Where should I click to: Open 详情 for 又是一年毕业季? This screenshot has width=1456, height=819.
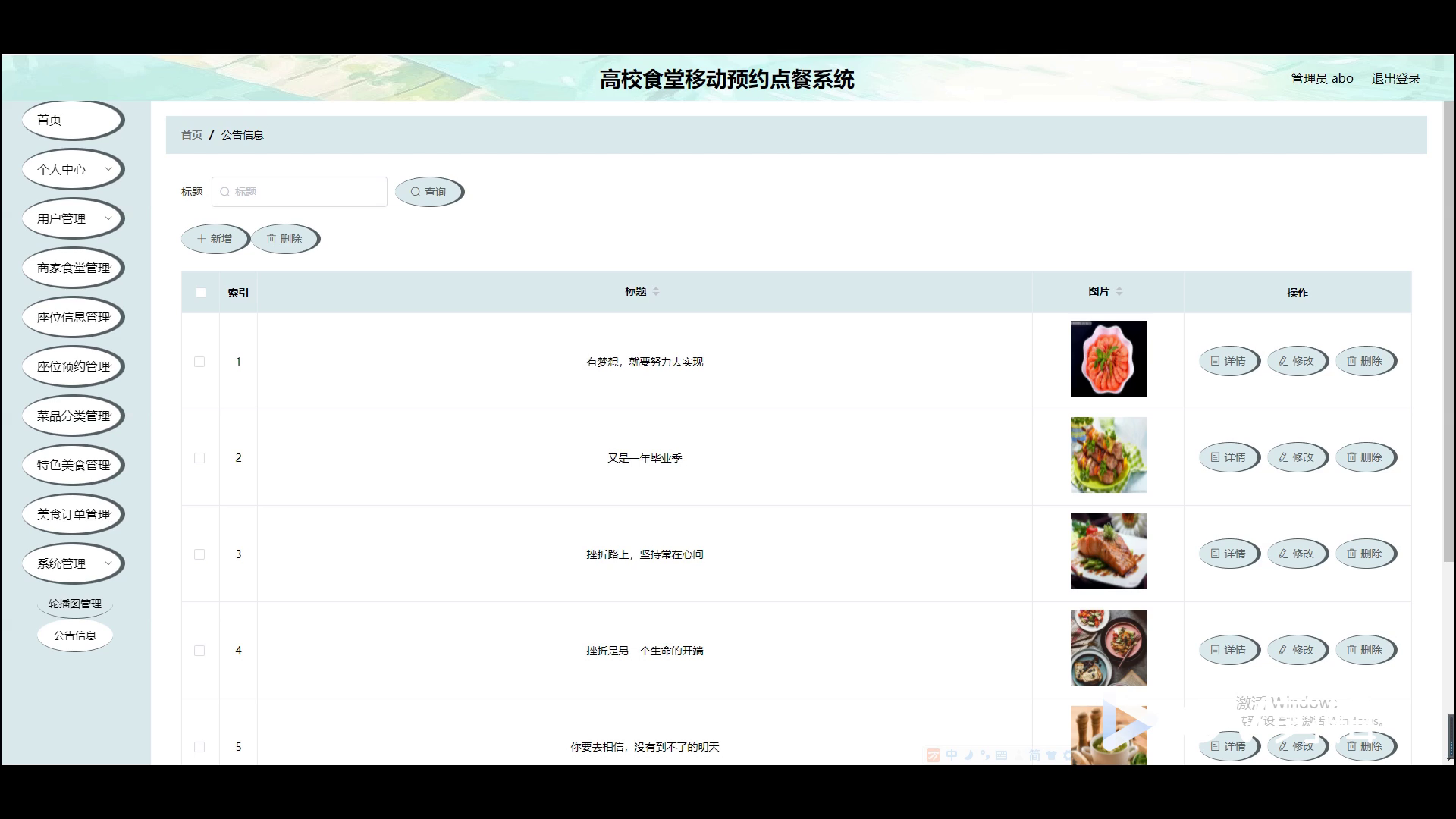click(x=1229, y=457)
